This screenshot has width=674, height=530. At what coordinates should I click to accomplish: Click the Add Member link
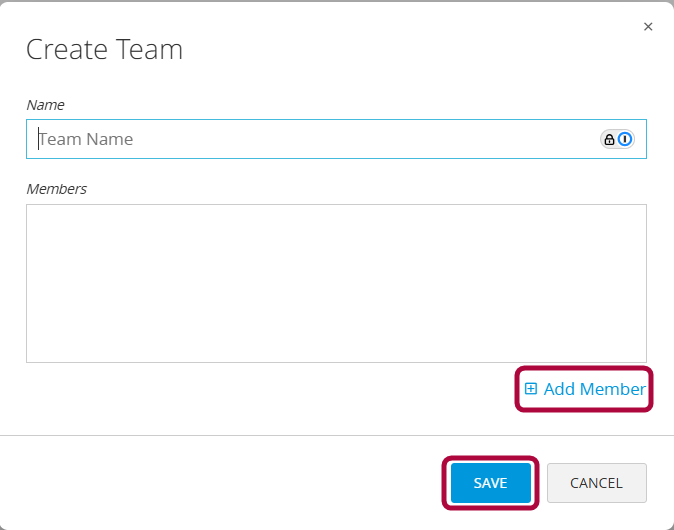[594, 389]
